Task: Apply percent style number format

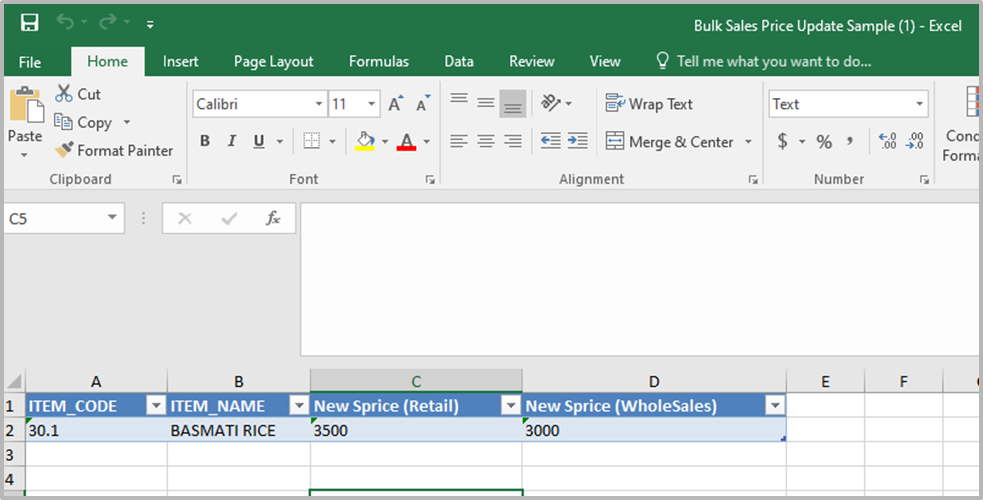Action: click(824, 142)
